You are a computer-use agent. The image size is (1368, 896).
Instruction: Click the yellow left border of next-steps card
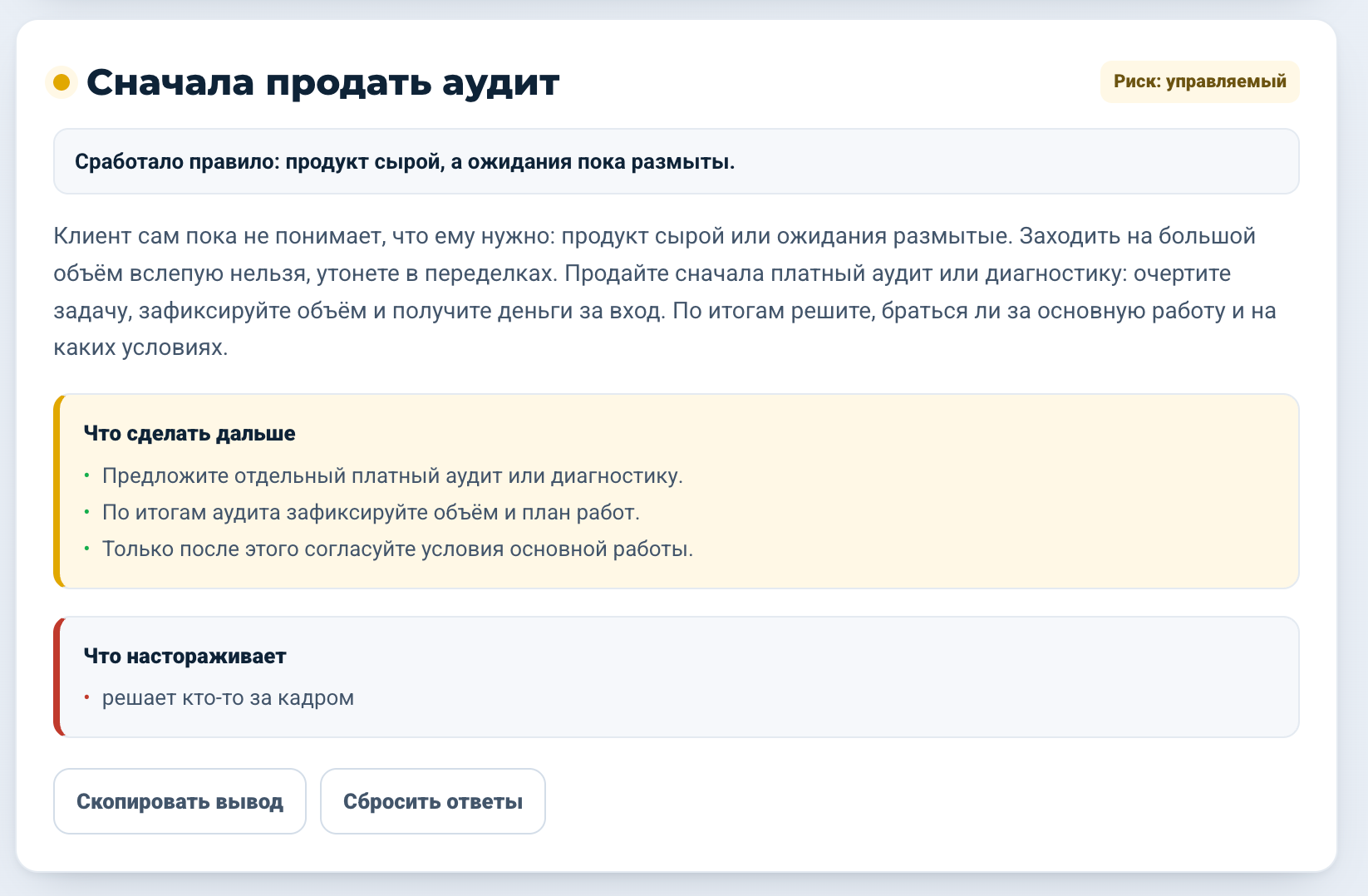pos(57,491)
